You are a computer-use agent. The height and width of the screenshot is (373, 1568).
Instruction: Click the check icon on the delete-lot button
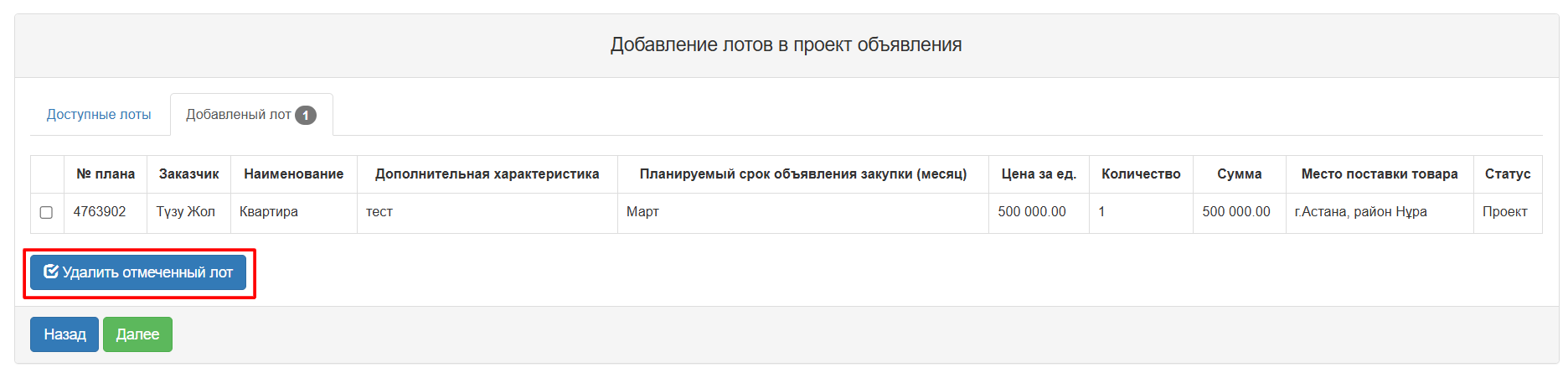51,272
